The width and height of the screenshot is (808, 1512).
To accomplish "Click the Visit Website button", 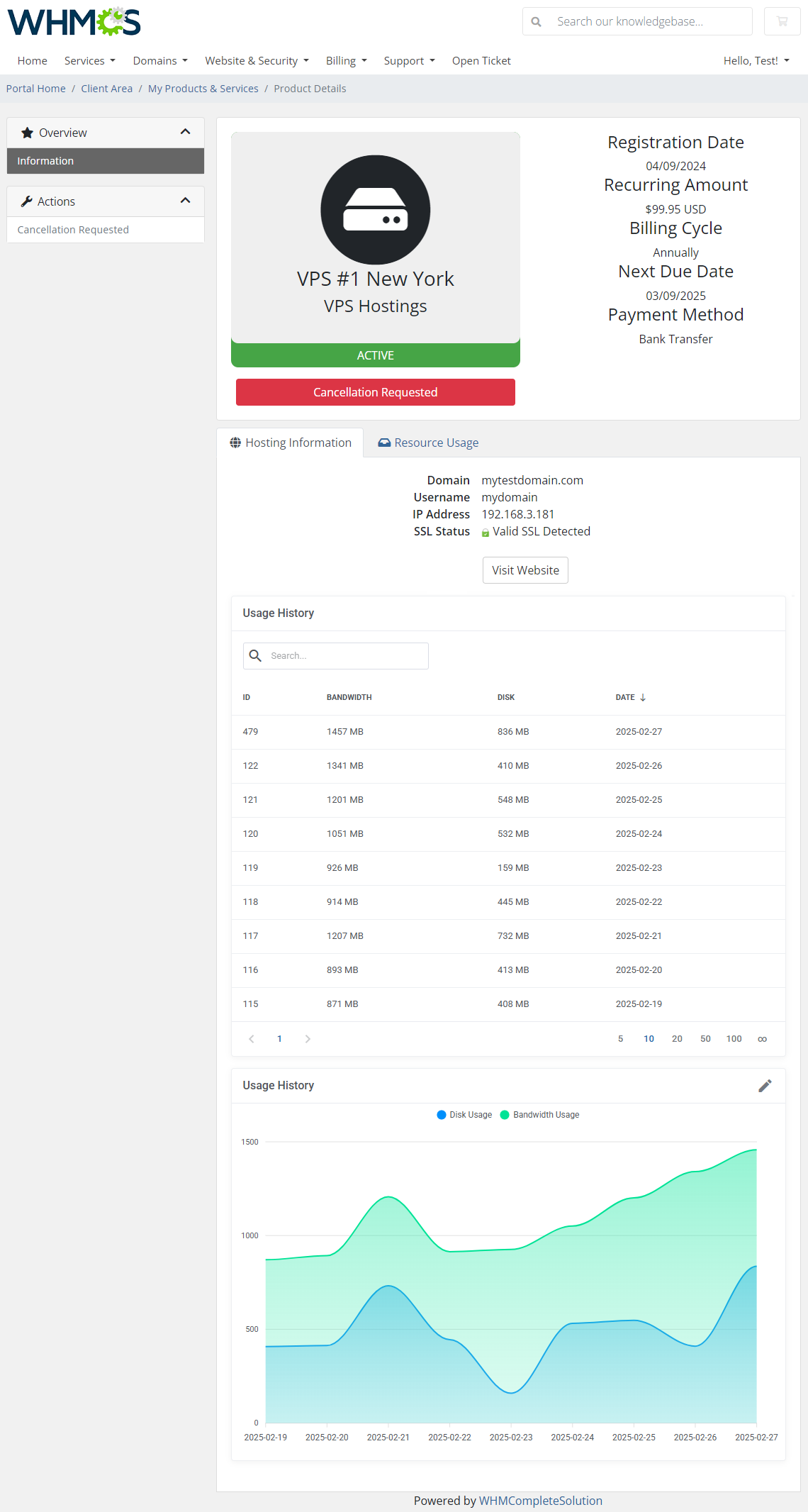I will [x=525, y=570].
